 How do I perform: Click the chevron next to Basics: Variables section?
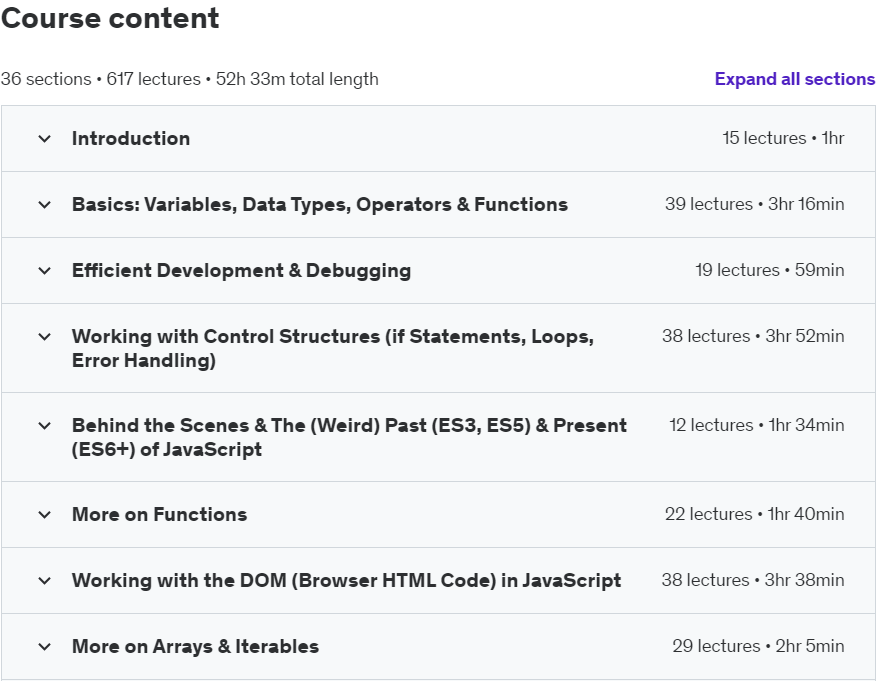click(x=44, y=205)
